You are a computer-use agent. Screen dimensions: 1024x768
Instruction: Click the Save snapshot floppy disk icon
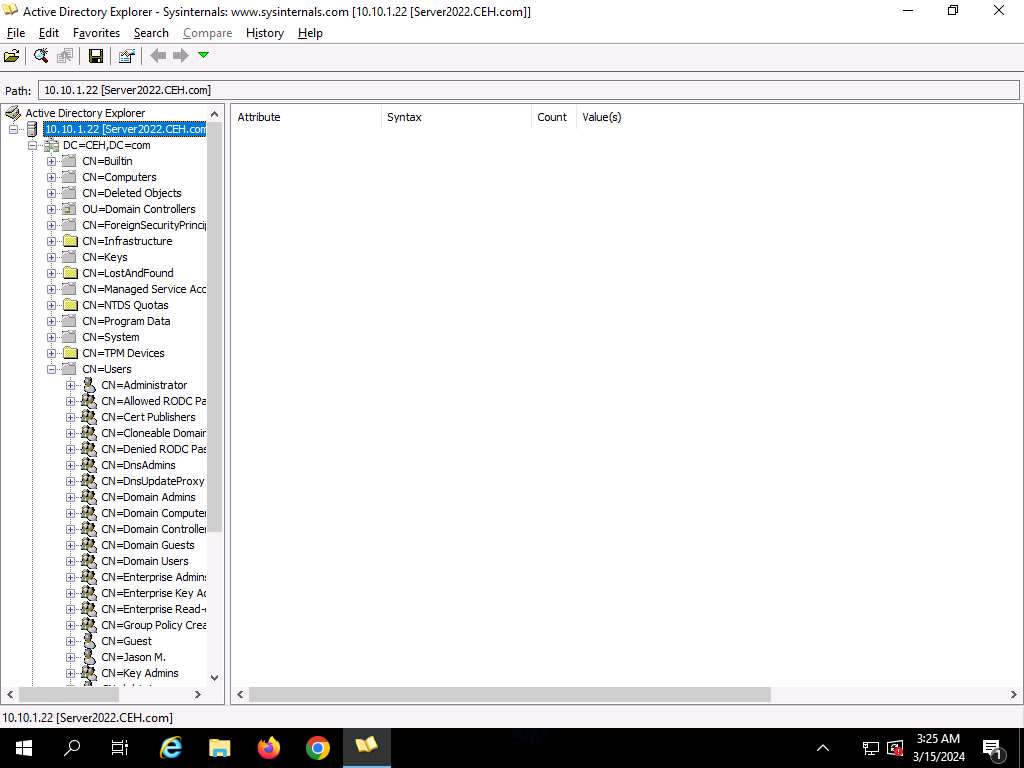pos(96,56)
